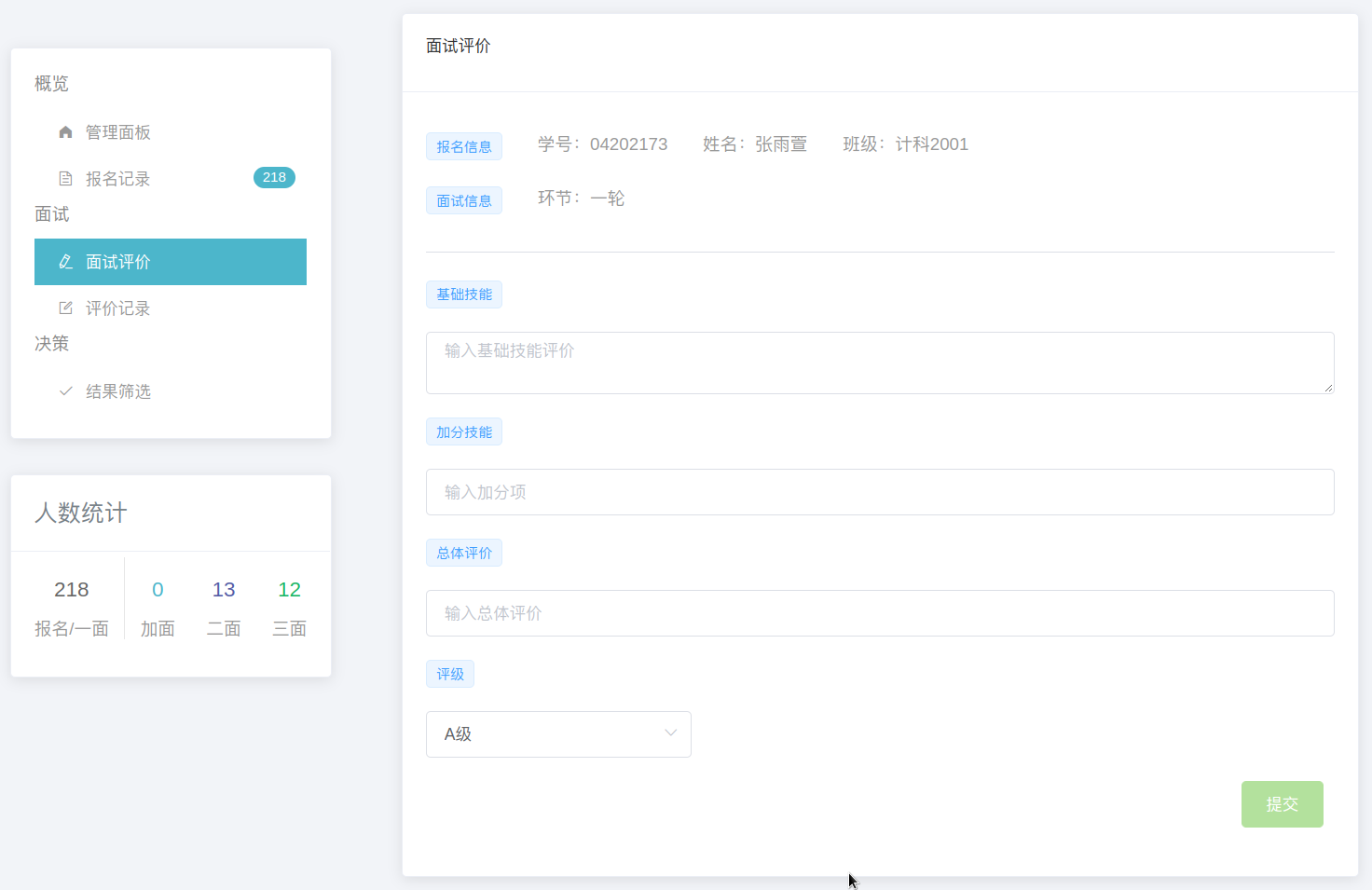Click the pencil icon beside 面试评价
This screenshot has height=890, width=1372.
point(65,262)
